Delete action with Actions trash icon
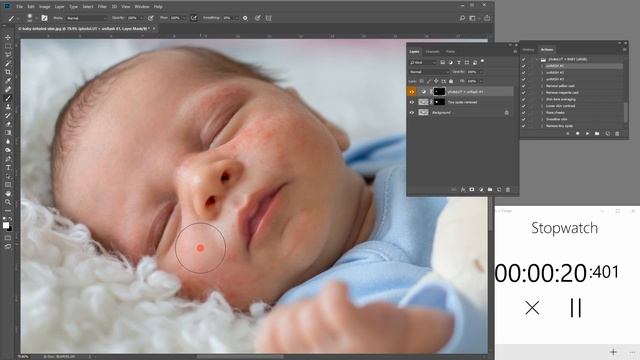The height and width of the screenshot is (360, 640). pyautogui.click(x=617, y=133)
